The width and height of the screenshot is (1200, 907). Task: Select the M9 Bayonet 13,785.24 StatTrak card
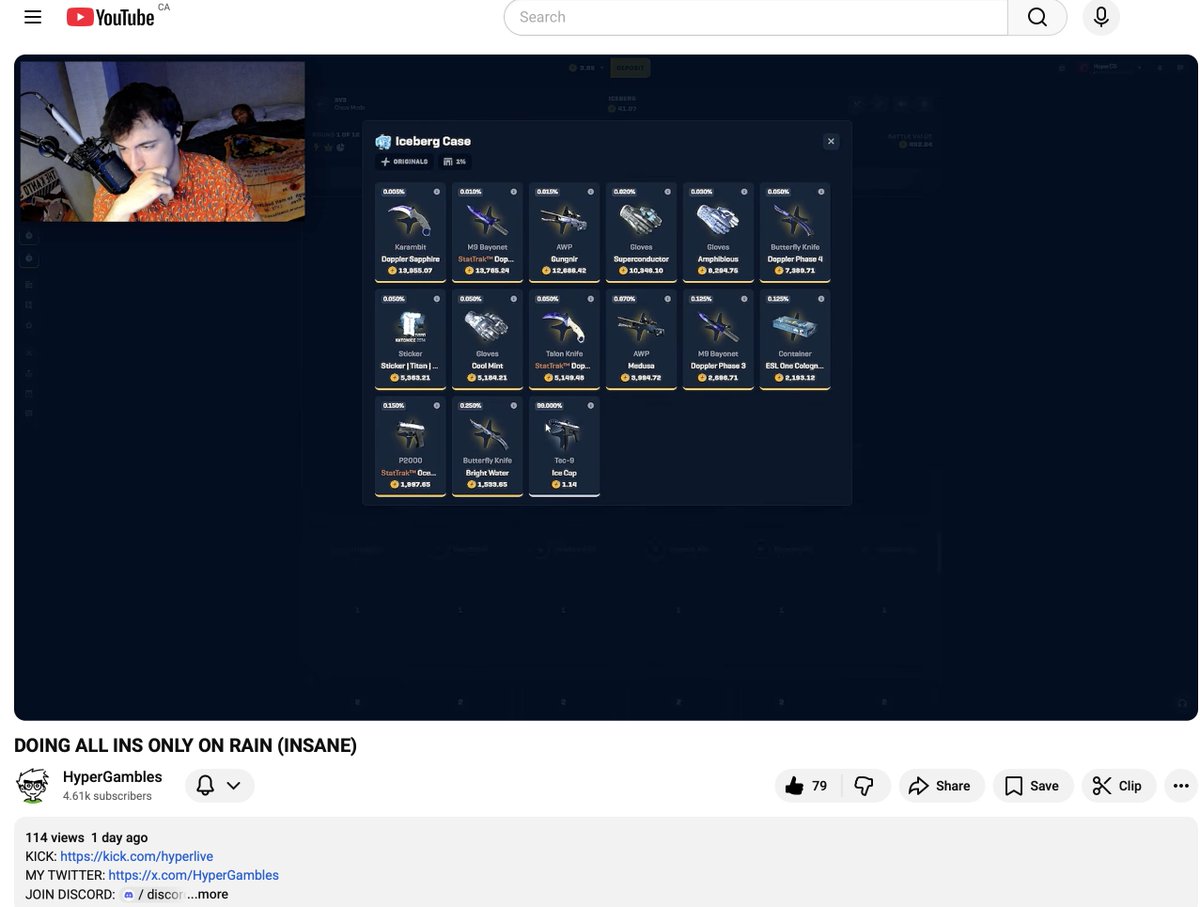[x=487, y=232]
